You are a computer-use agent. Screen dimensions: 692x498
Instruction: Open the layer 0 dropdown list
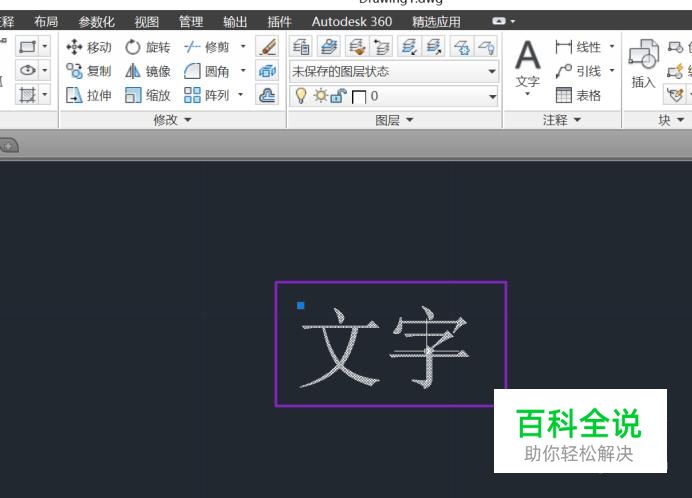394,96
